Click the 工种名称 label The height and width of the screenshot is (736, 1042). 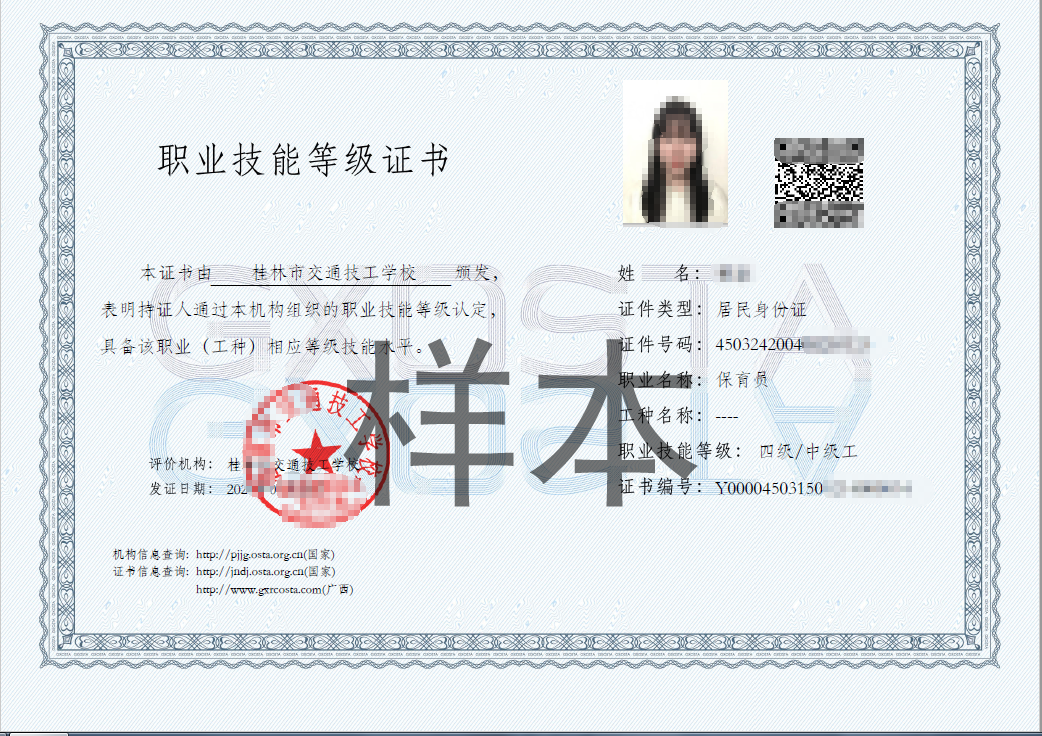(x=661, y=416)
